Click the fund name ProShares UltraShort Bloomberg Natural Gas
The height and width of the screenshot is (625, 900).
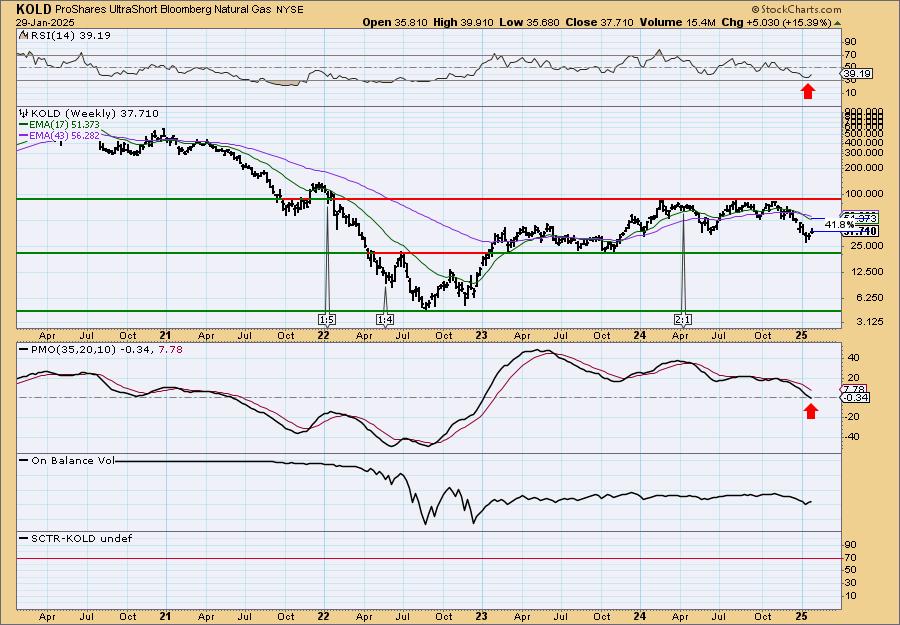162,10
